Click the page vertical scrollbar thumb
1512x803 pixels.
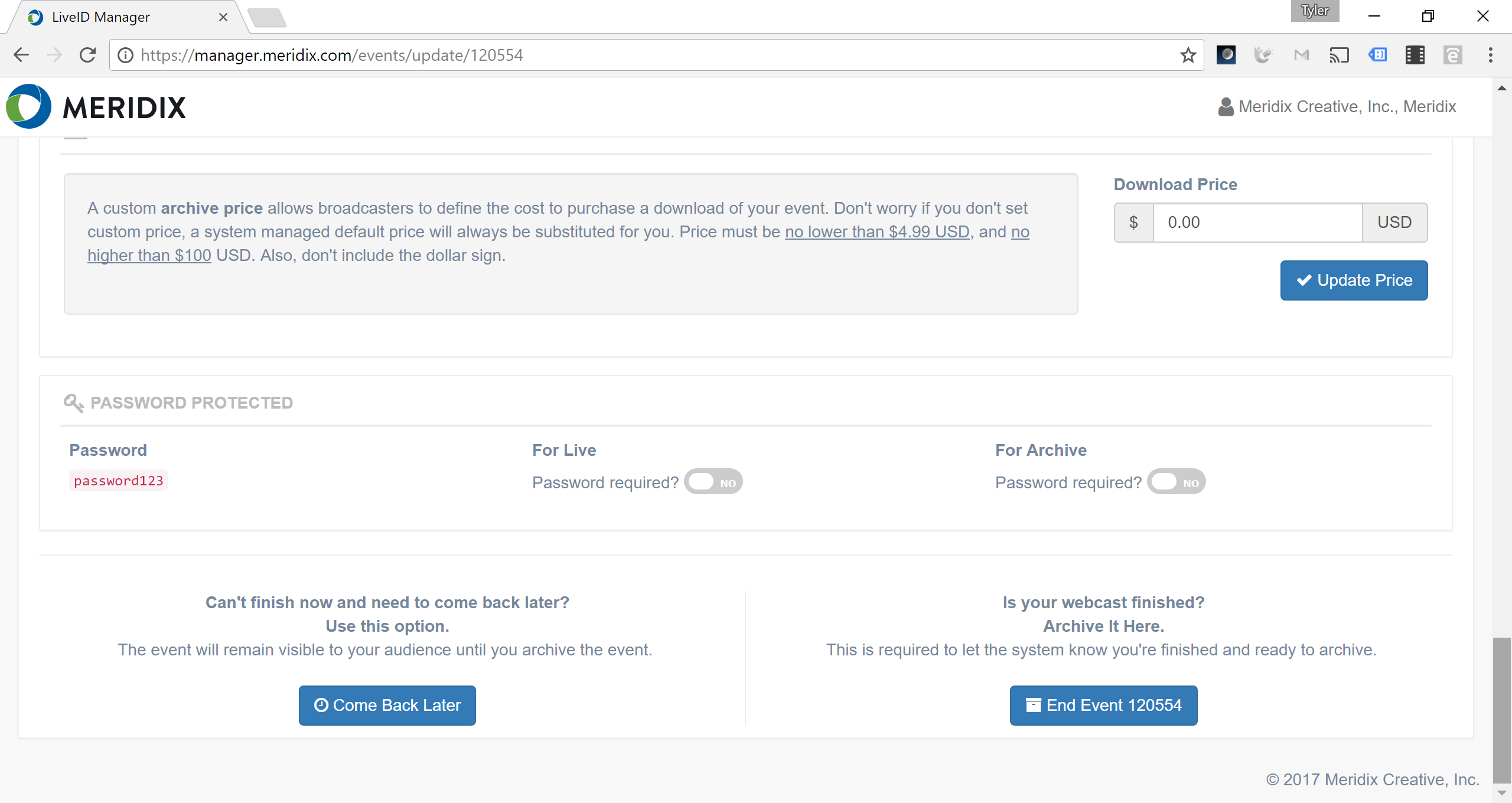pyautogui.click(x=1501, y=709)
